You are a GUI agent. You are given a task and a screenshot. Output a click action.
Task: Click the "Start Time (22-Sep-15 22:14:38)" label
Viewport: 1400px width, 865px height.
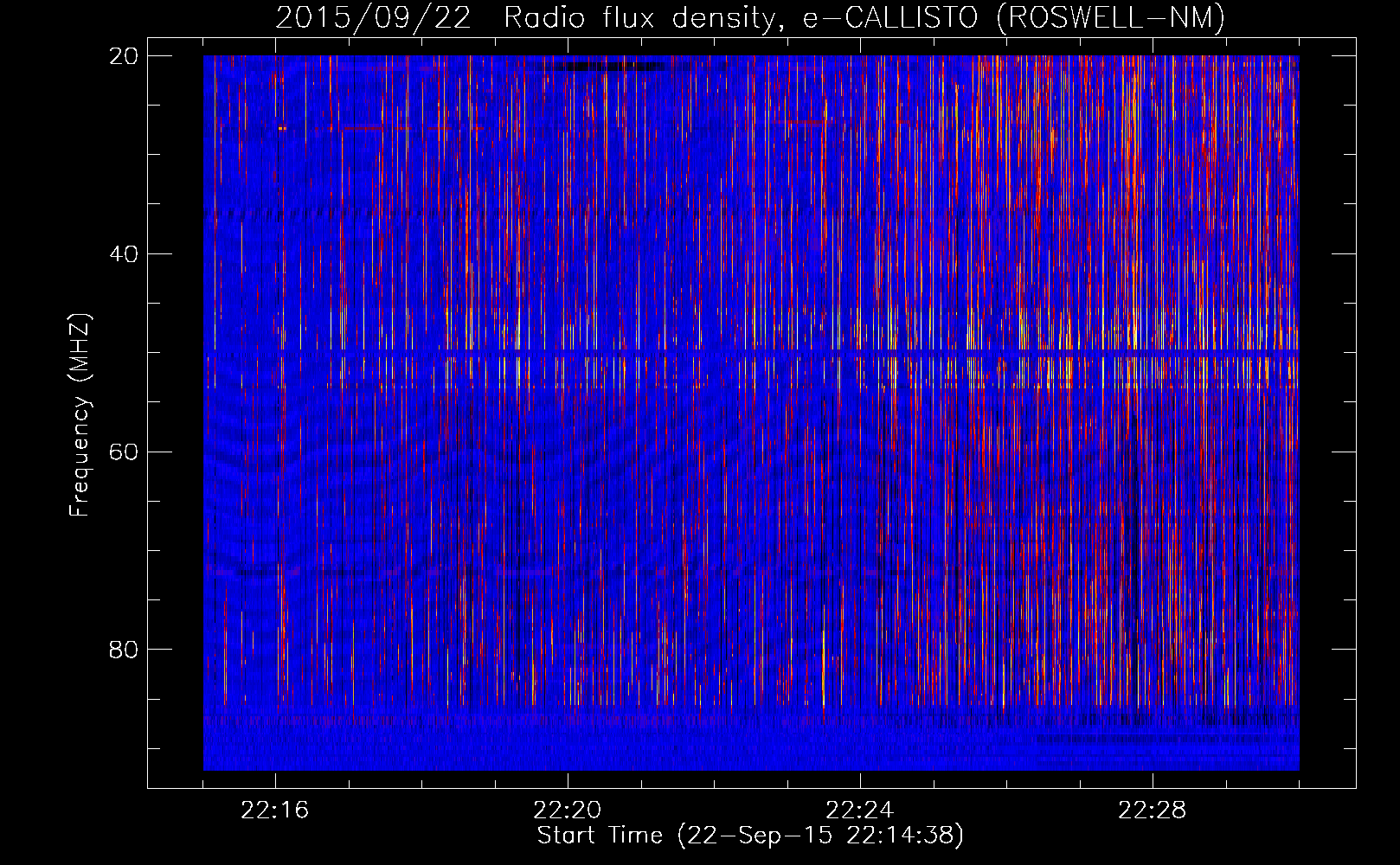750,836
